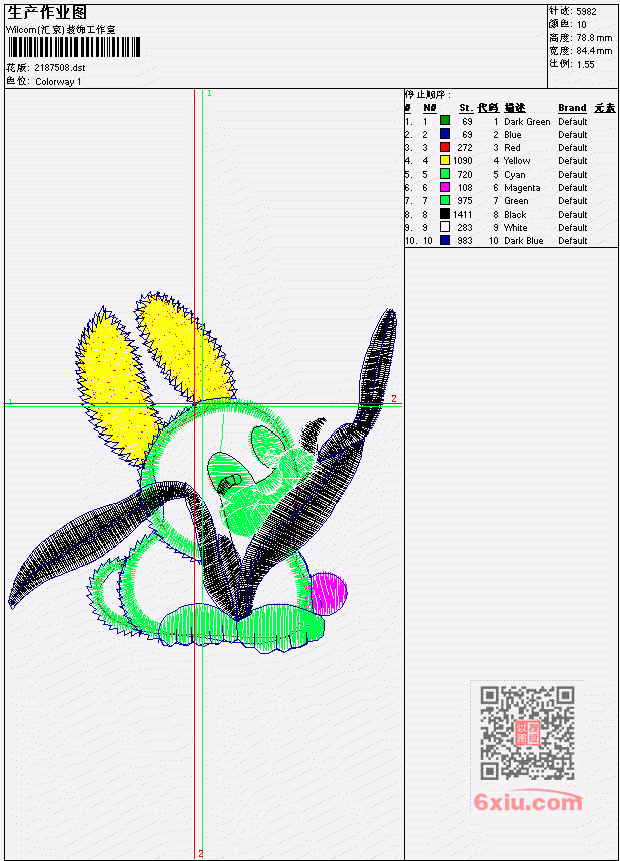
Task: Click the Dark Blue swatch in row 10
Action: click(x=445, y=241)
